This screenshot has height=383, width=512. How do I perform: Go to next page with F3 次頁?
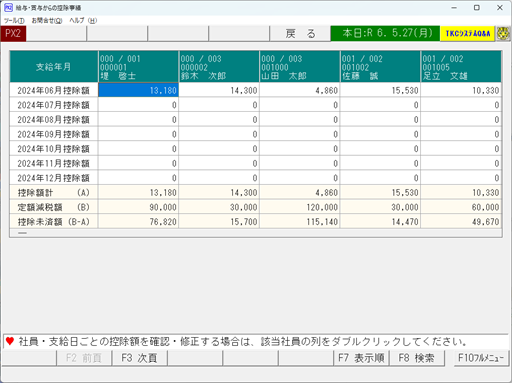click(139, 358)
